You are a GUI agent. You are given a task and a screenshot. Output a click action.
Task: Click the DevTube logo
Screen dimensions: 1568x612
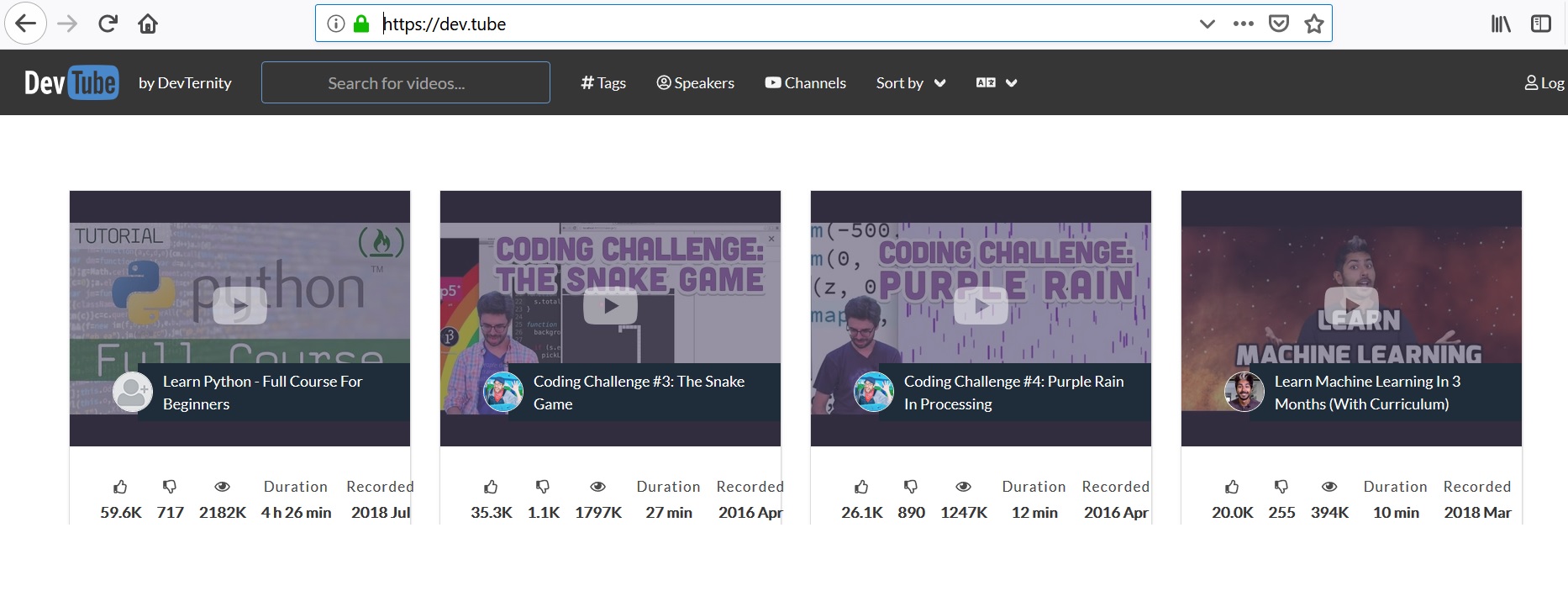[71, 82]
